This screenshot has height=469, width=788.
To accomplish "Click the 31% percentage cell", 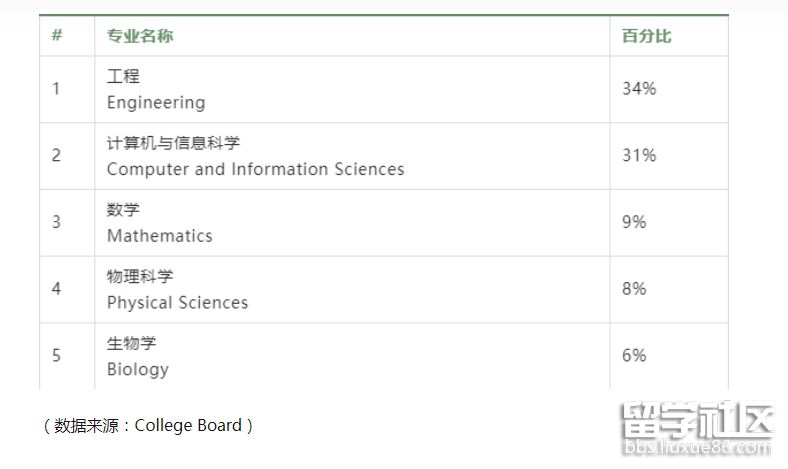I will (639, 155).
